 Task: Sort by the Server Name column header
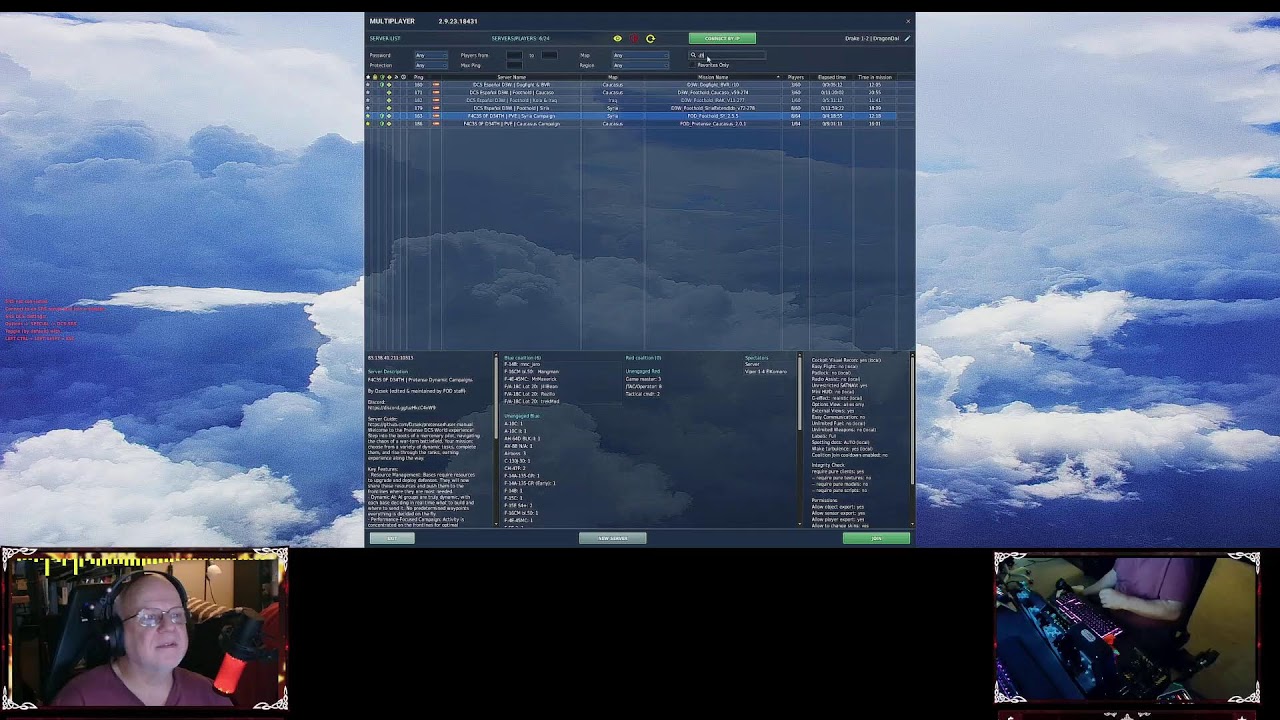coord(511,77)
